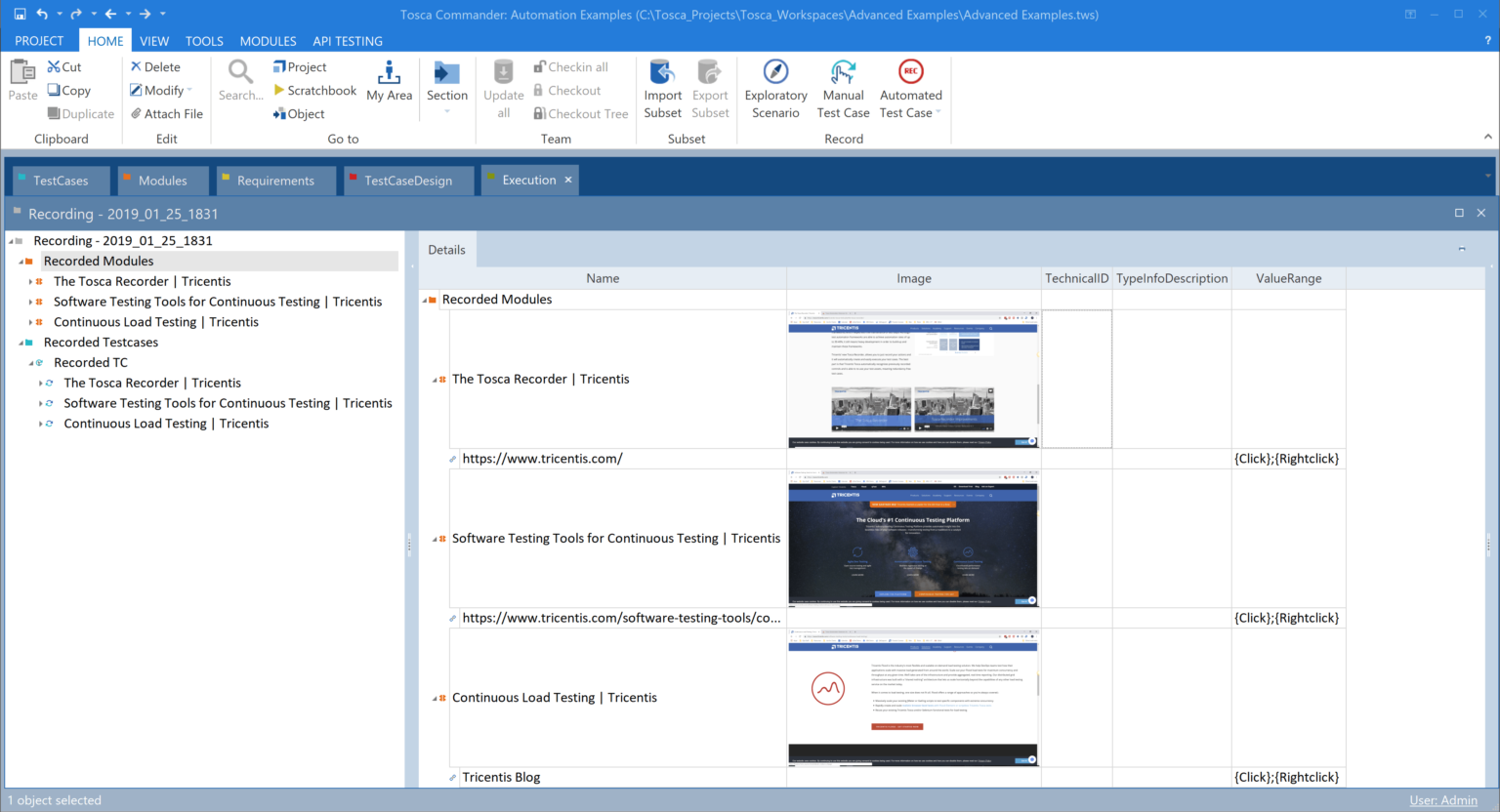Expand The Tosca Recorder module node
The height and width of the screenshot is (812, 1500).
tap(30, 281)
